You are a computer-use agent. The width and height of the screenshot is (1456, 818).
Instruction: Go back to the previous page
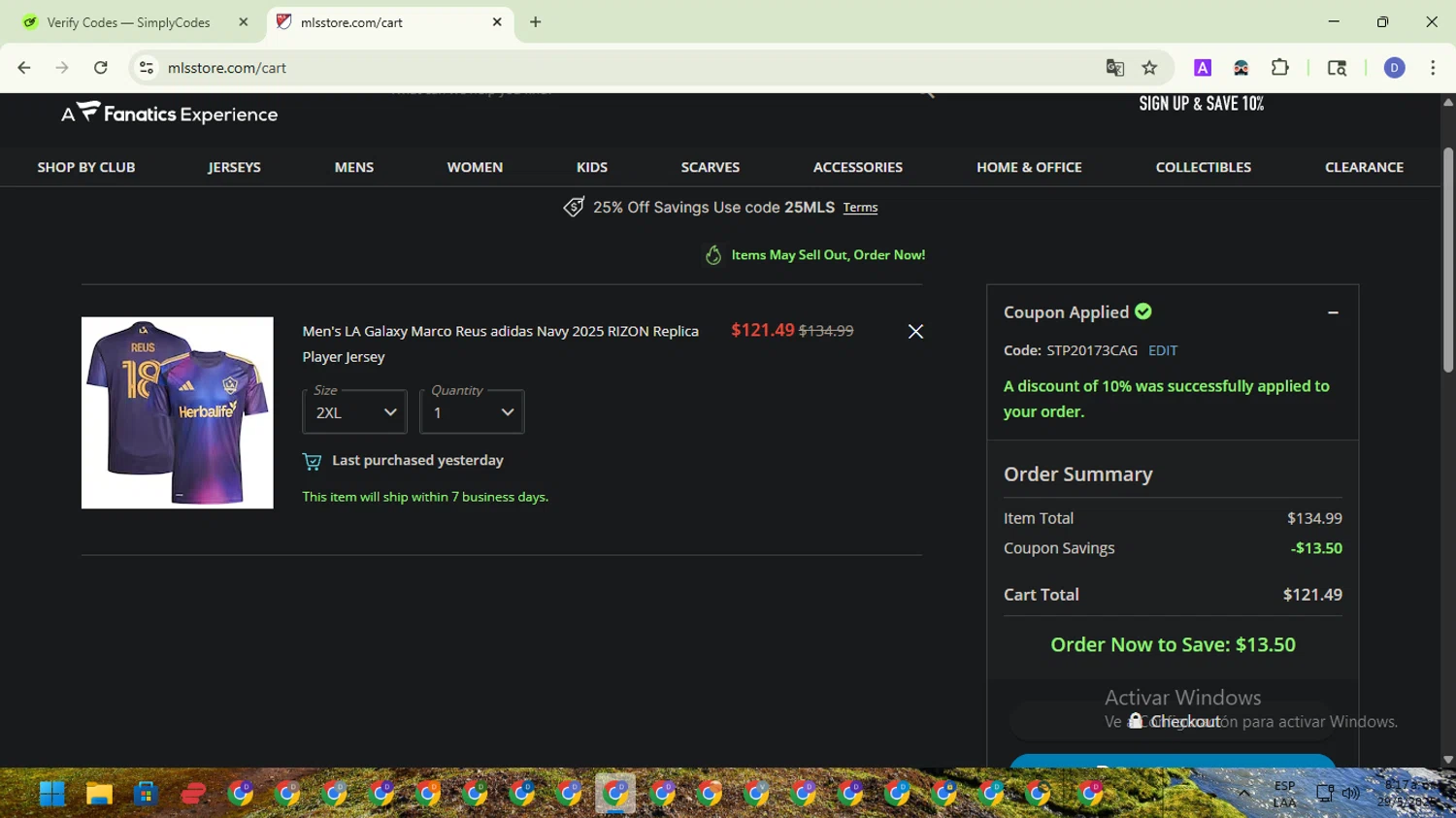24,68
